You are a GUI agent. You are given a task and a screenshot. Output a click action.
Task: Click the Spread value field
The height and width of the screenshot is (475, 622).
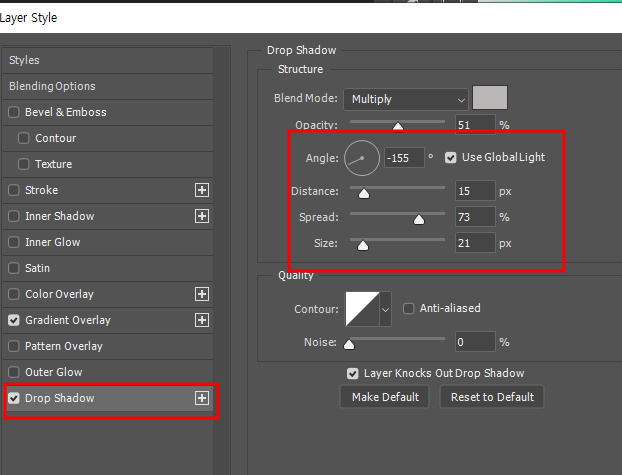(x=475, y=217)
